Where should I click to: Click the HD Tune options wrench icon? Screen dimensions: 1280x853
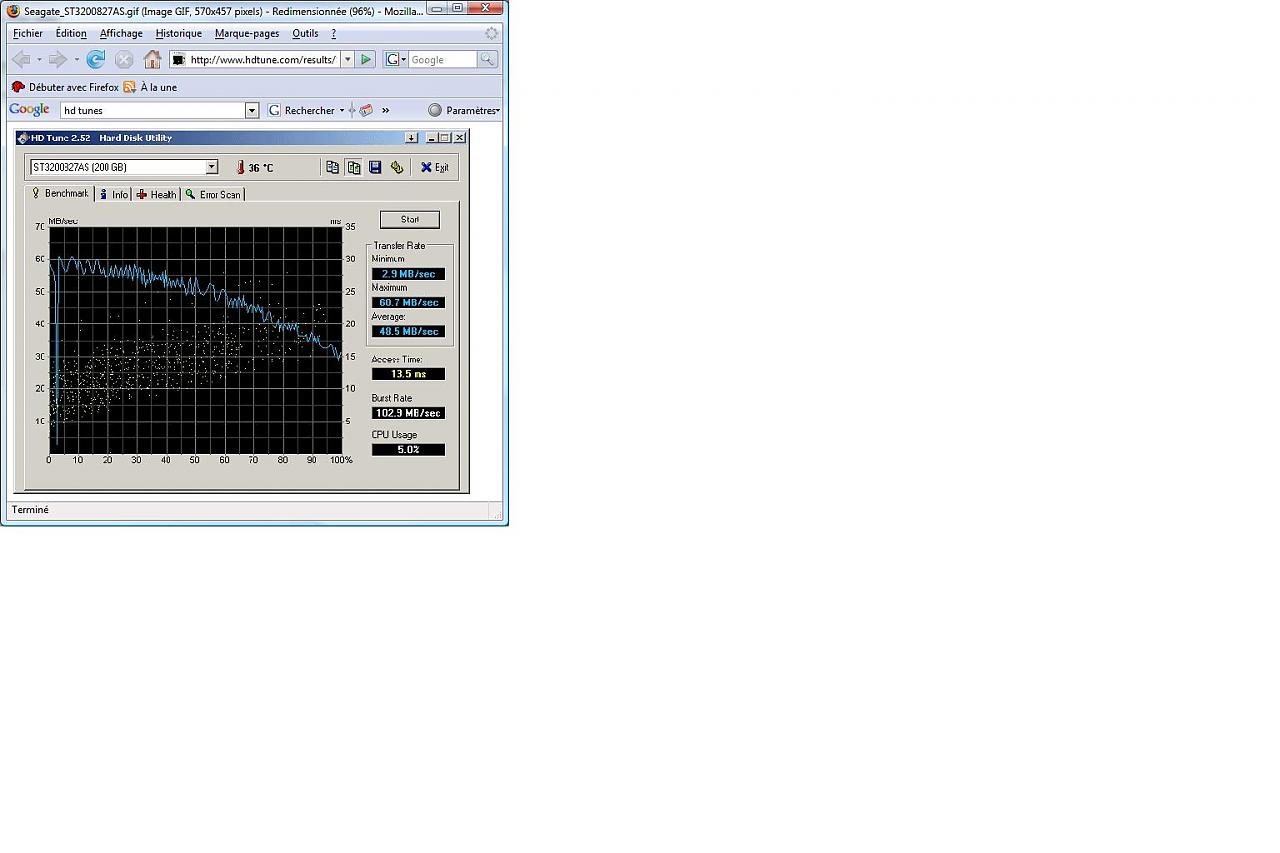click(397, 167)
